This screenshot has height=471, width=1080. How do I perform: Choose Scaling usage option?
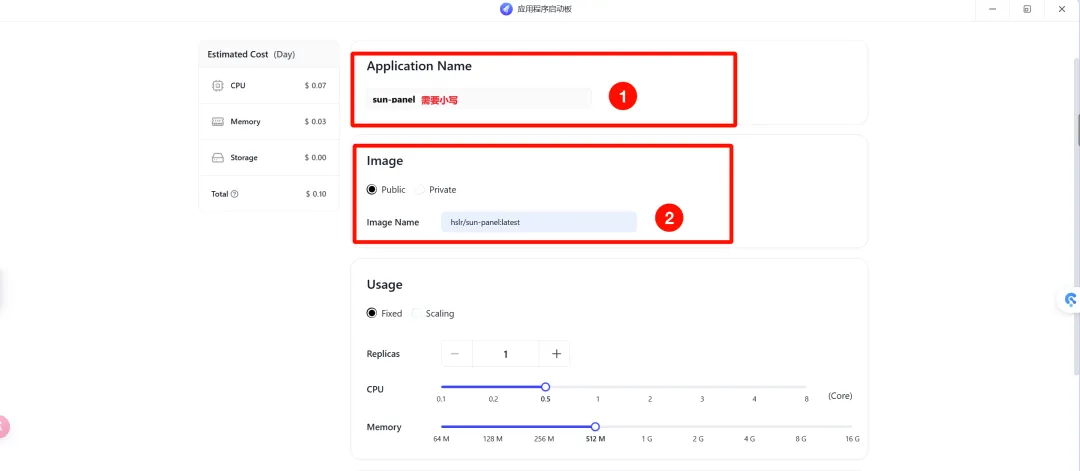[416, 313]
